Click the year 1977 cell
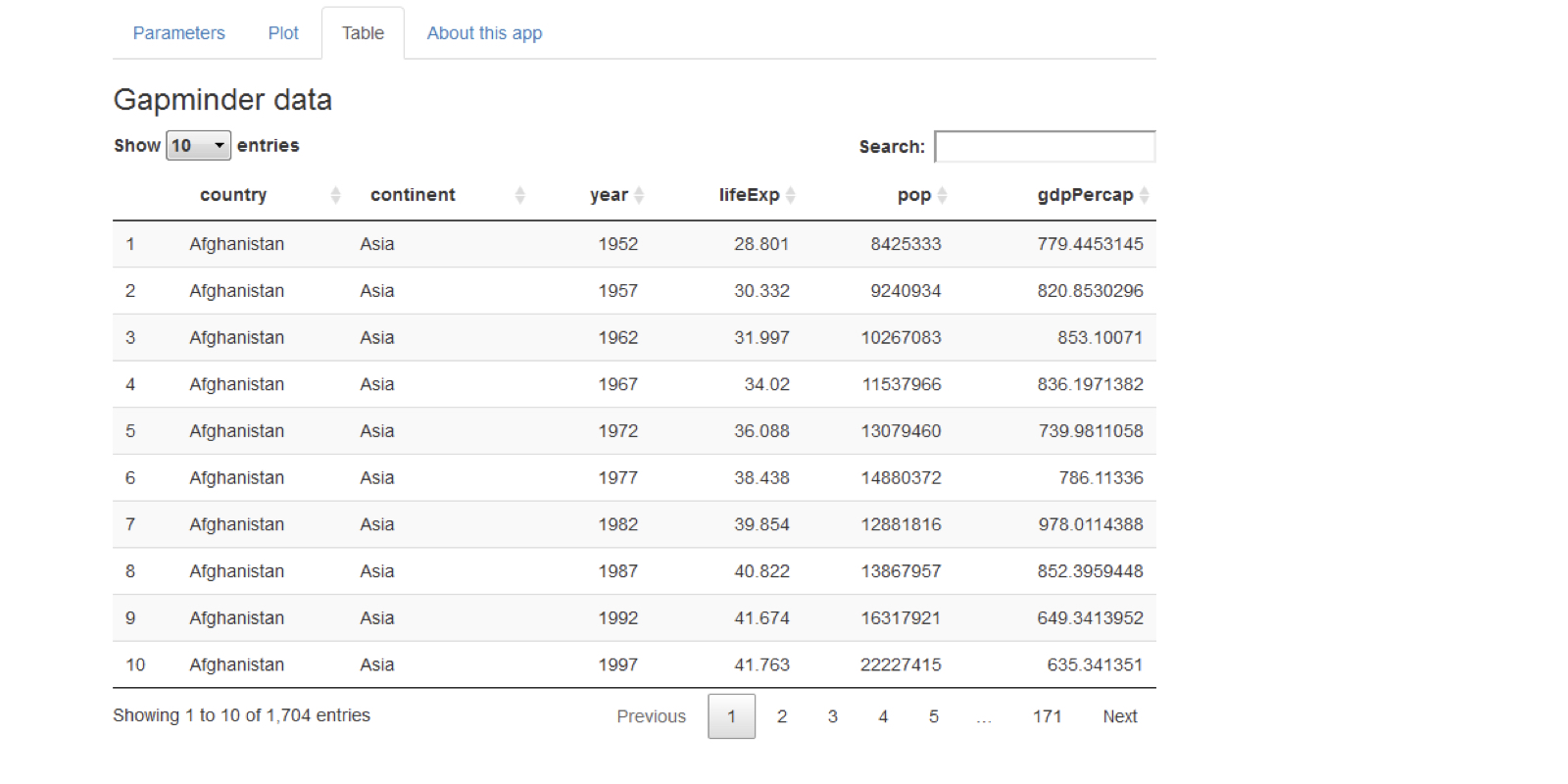Viewport: 1568px width, 784px height. click(617, 478)
